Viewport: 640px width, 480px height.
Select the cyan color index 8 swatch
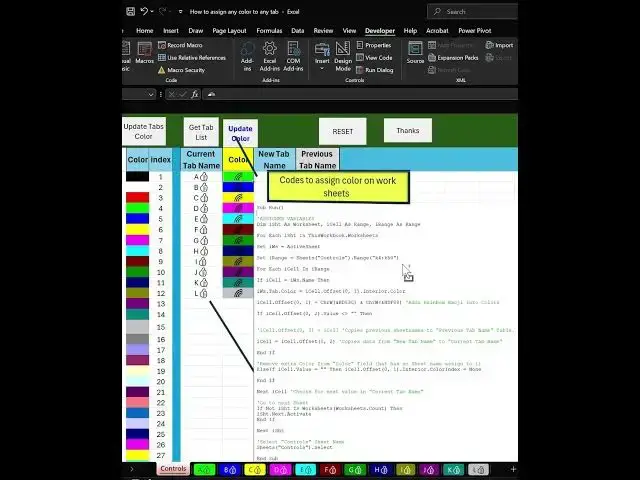click(138, 251)
